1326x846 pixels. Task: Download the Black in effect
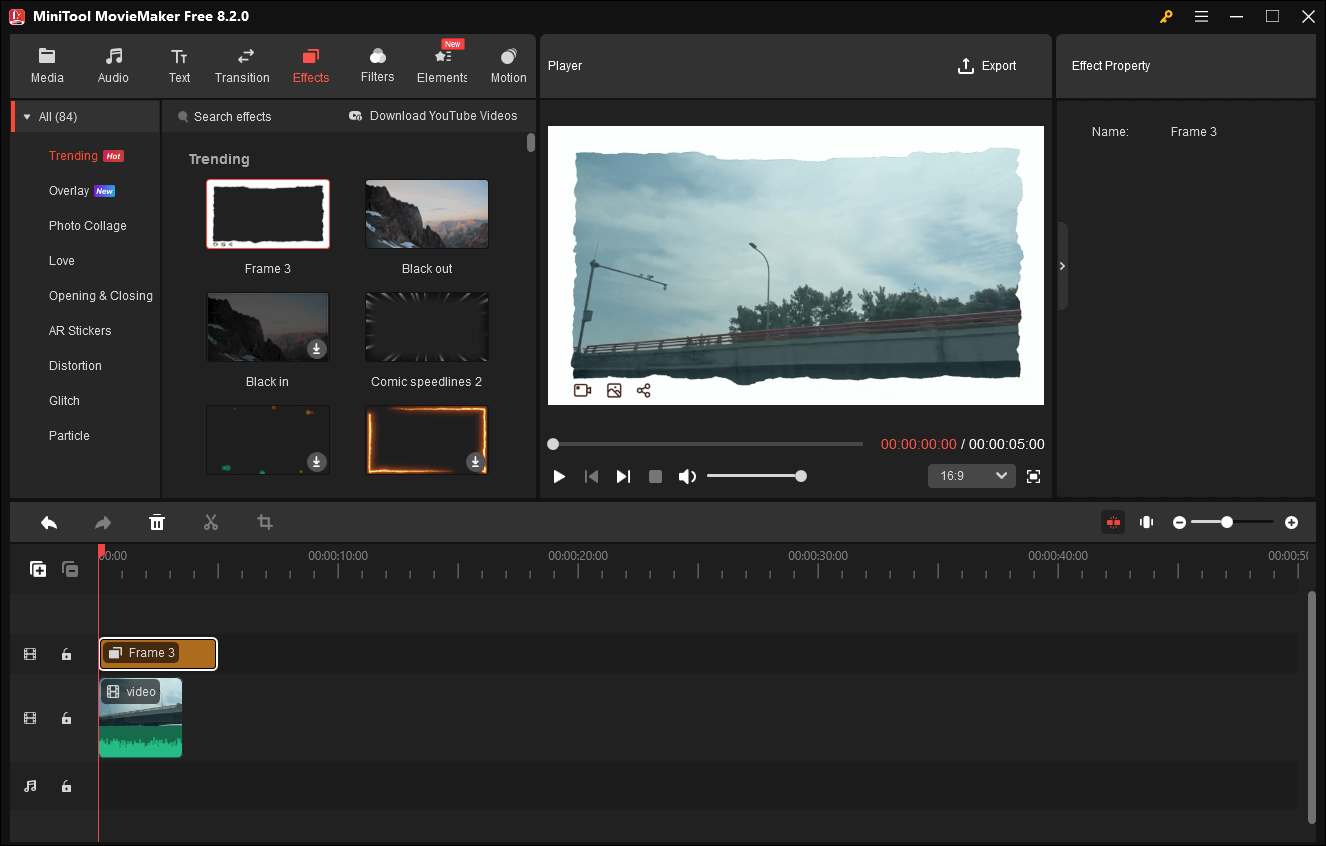(x=316, y=348)
